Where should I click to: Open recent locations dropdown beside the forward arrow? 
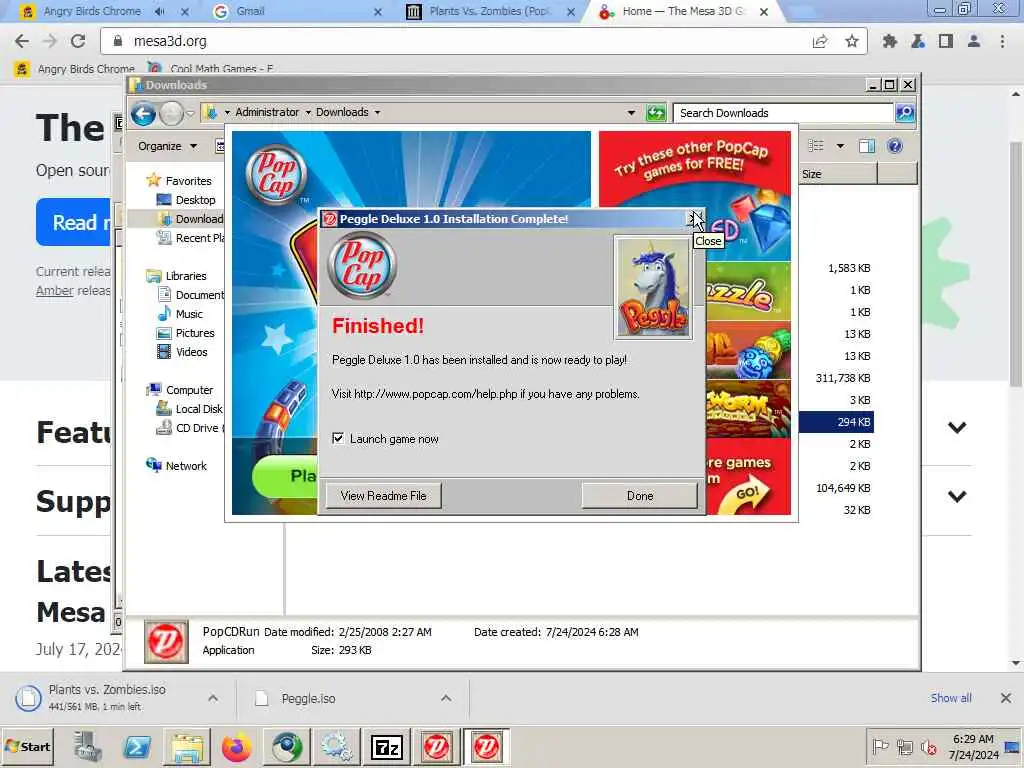(x=190, y=113)
